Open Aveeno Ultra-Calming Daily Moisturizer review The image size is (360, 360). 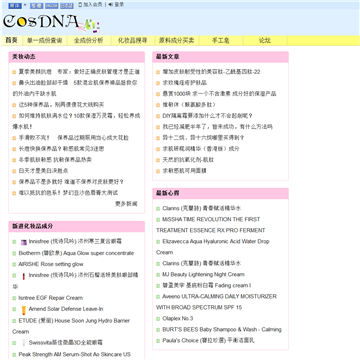click(216, 302)
